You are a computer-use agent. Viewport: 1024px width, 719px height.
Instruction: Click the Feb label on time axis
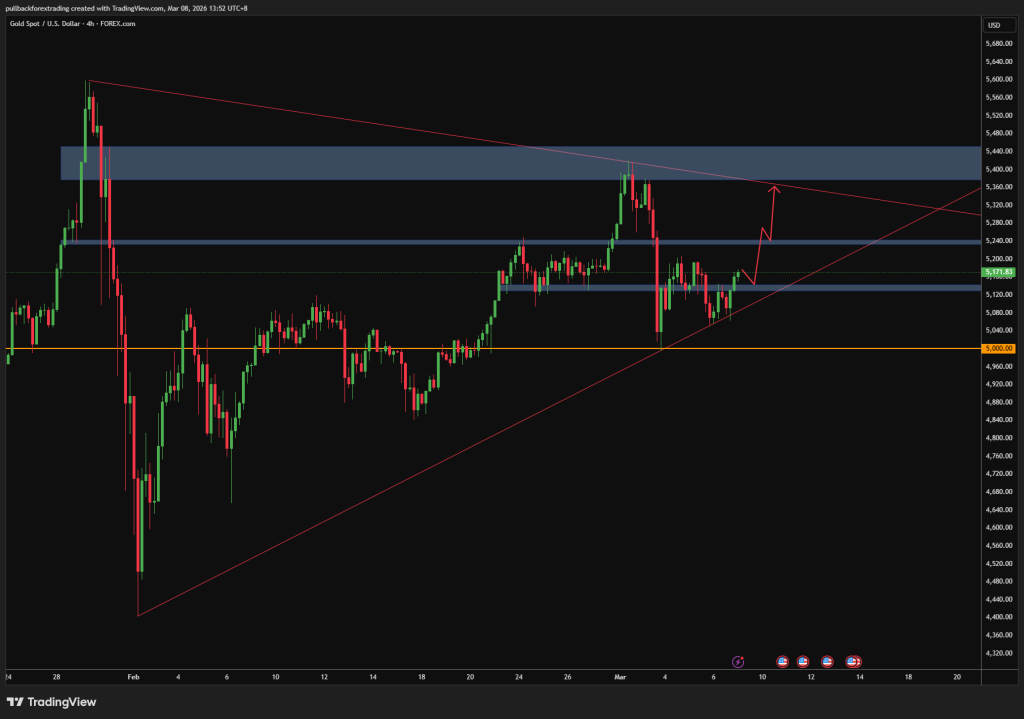click(x=132, y=677)
